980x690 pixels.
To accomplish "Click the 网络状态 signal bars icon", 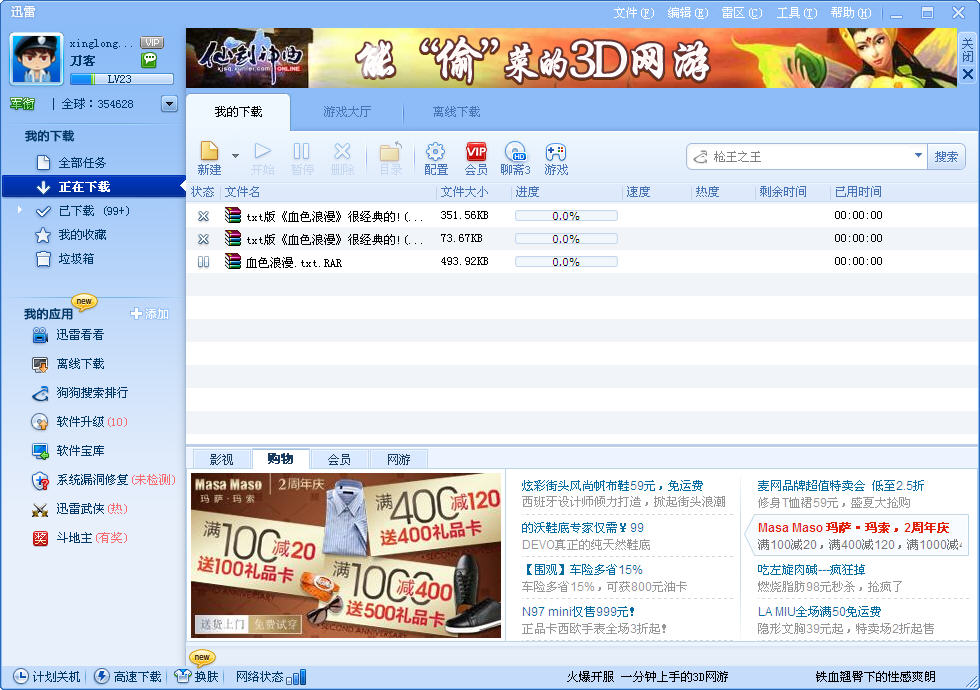I will coord(296,677).
